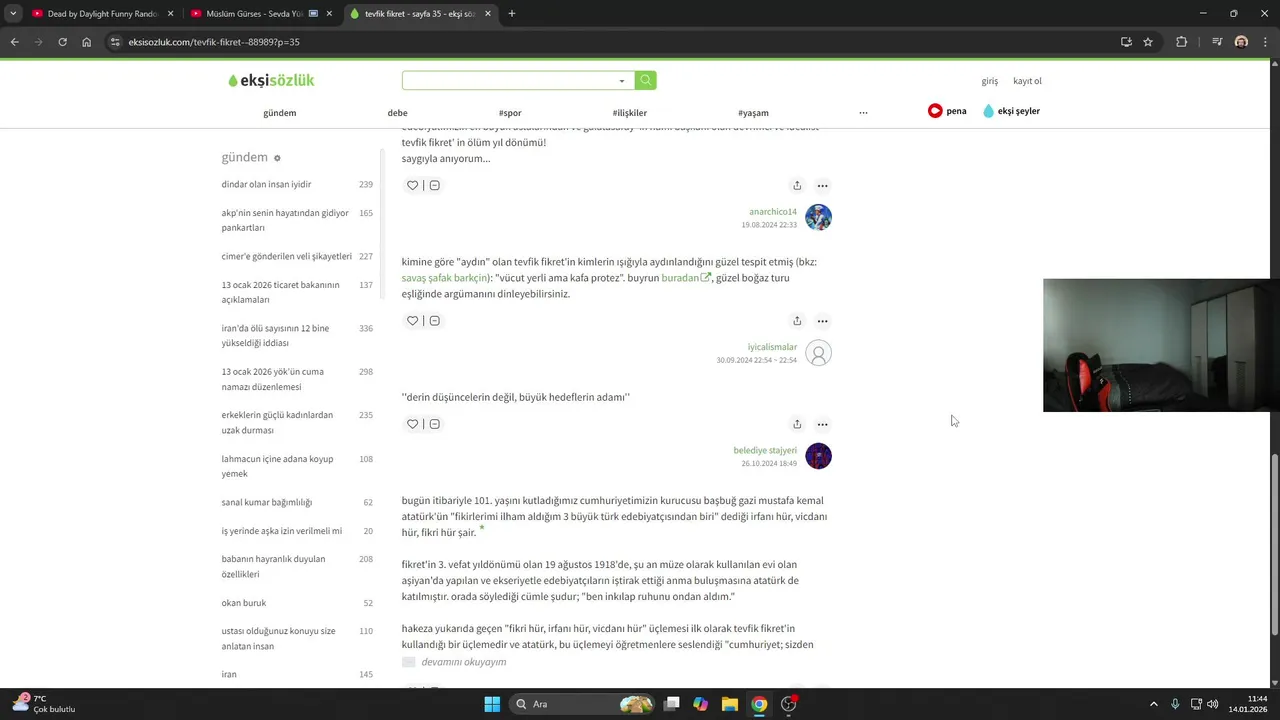Click belediye stajyeri's avatar picture
Viewport: 1280px width, 720px height.
818,456
